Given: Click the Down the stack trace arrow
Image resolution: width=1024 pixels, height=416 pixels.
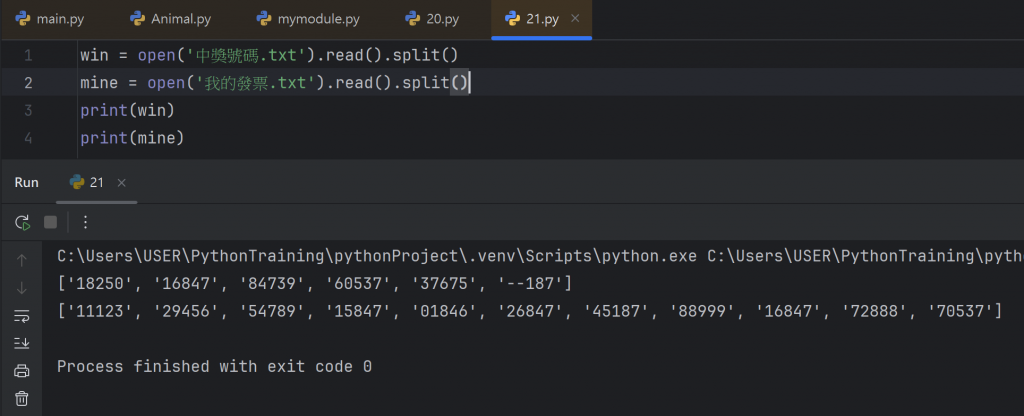Looking at the screenshot, I should [x=22, y=288].
